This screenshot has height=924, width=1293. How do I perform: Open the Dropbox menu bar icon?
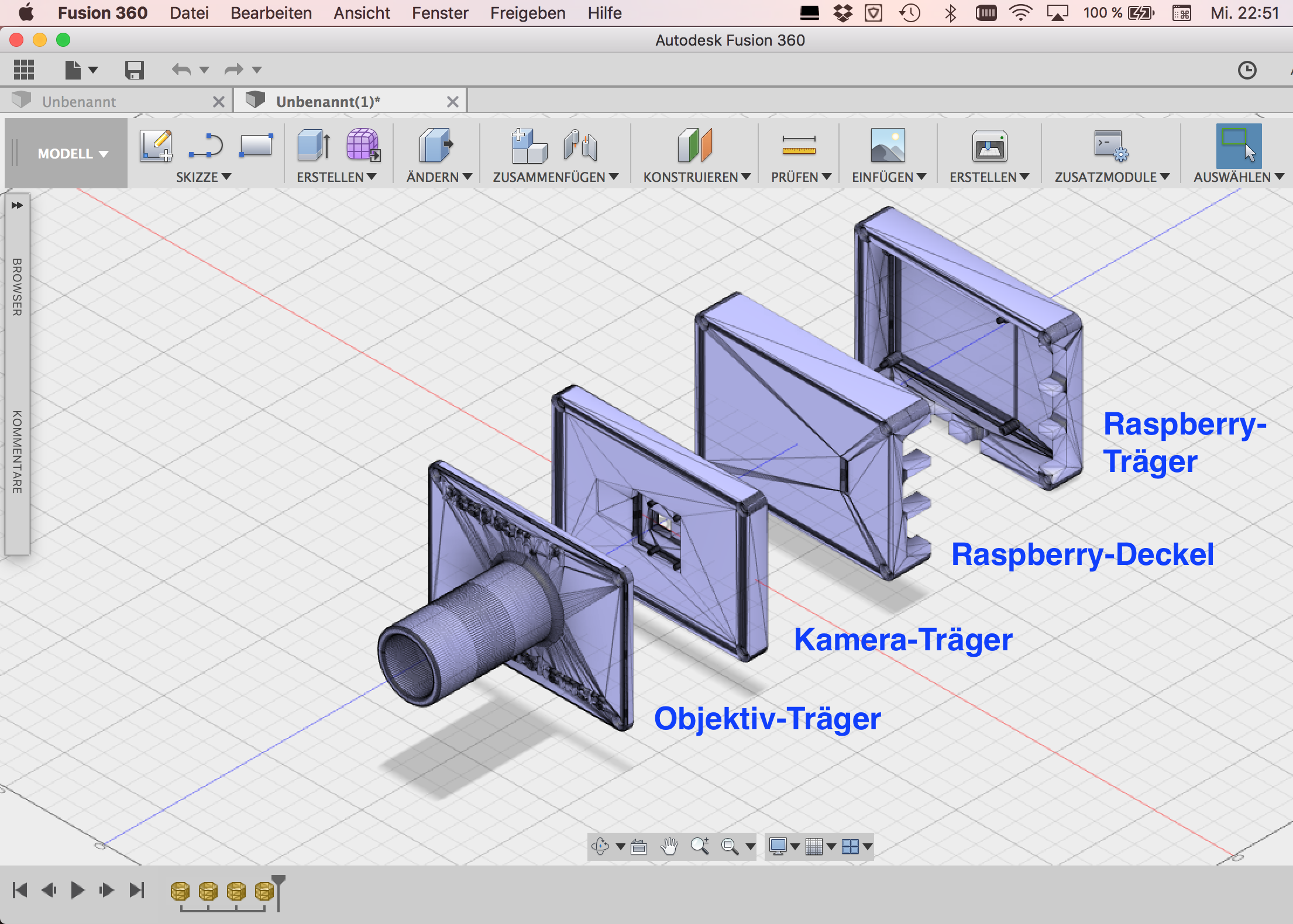(842, 13)
